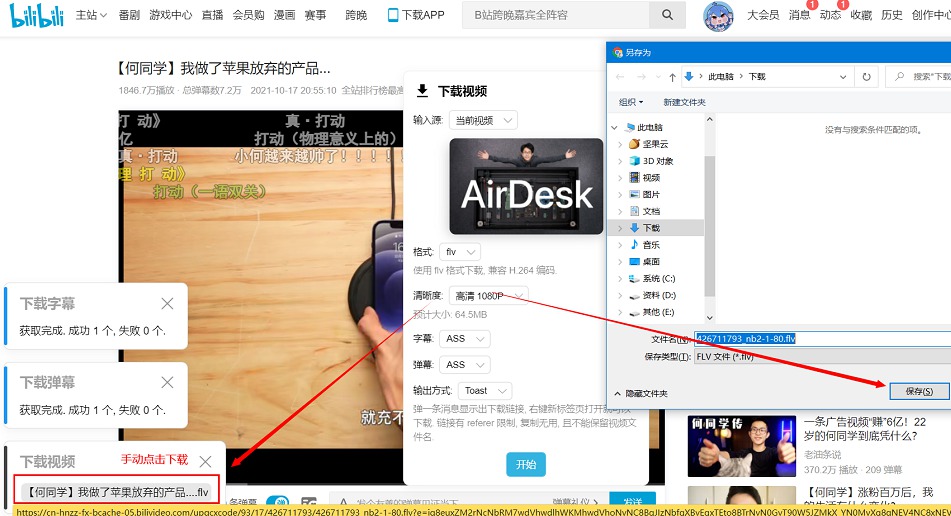Click the 保存(S) button
Viewport: 951px width, 516px height.
tap(919, 391)
